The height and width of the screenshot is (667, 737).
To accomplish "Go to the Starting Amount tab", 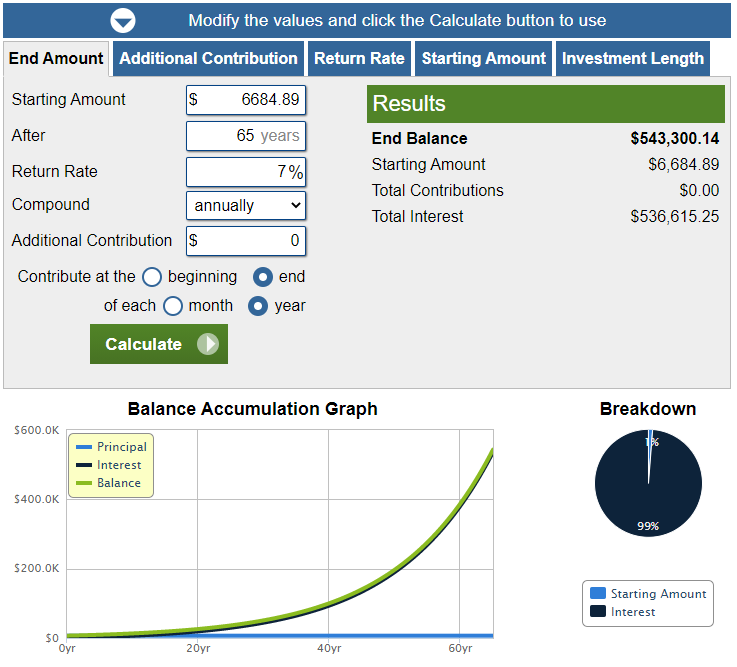I will [x=483, y=59].
